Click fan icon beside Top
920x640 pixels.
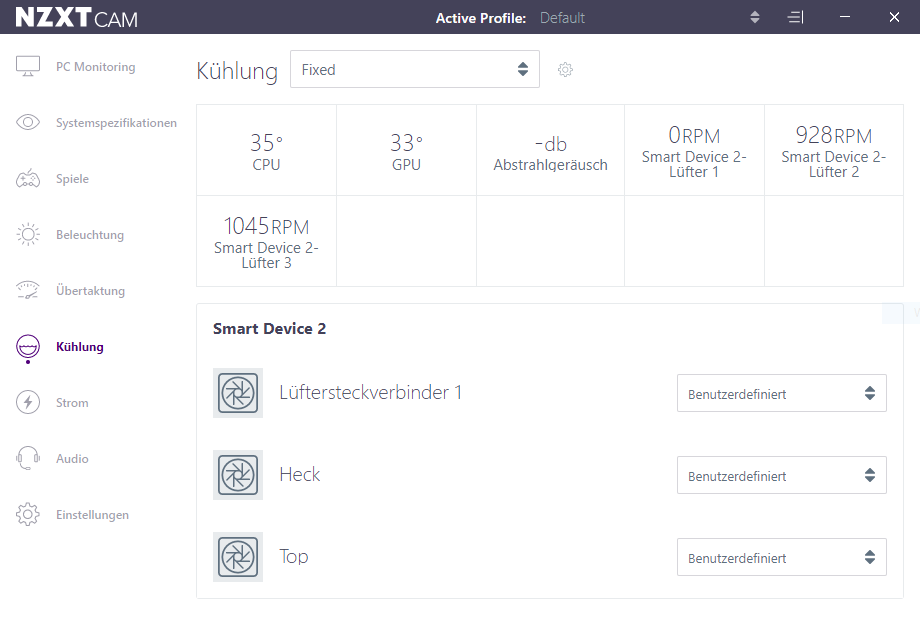pos(238,557)
